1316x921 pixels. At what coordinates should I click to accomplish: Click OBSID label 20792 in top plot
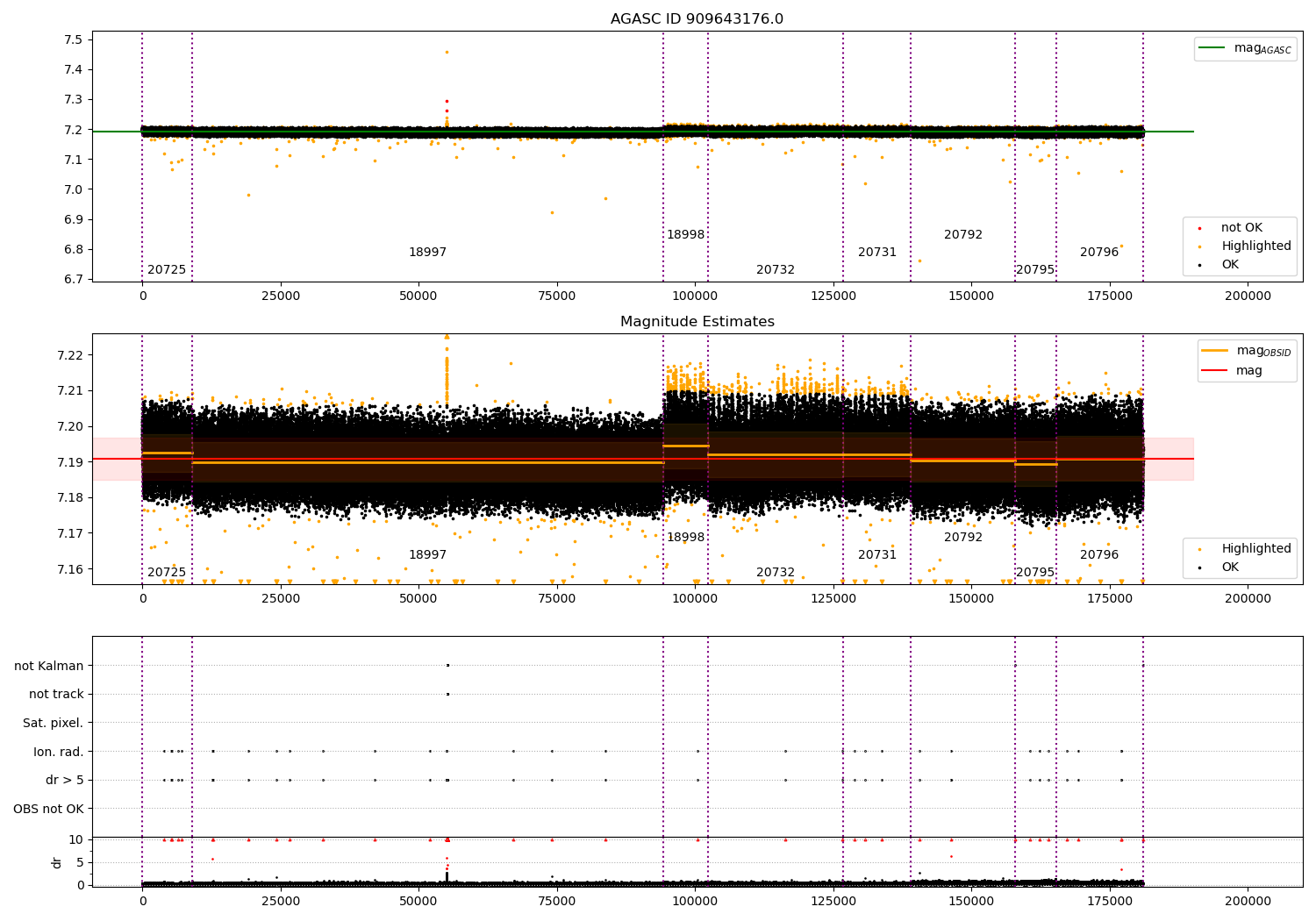(963, 235)
